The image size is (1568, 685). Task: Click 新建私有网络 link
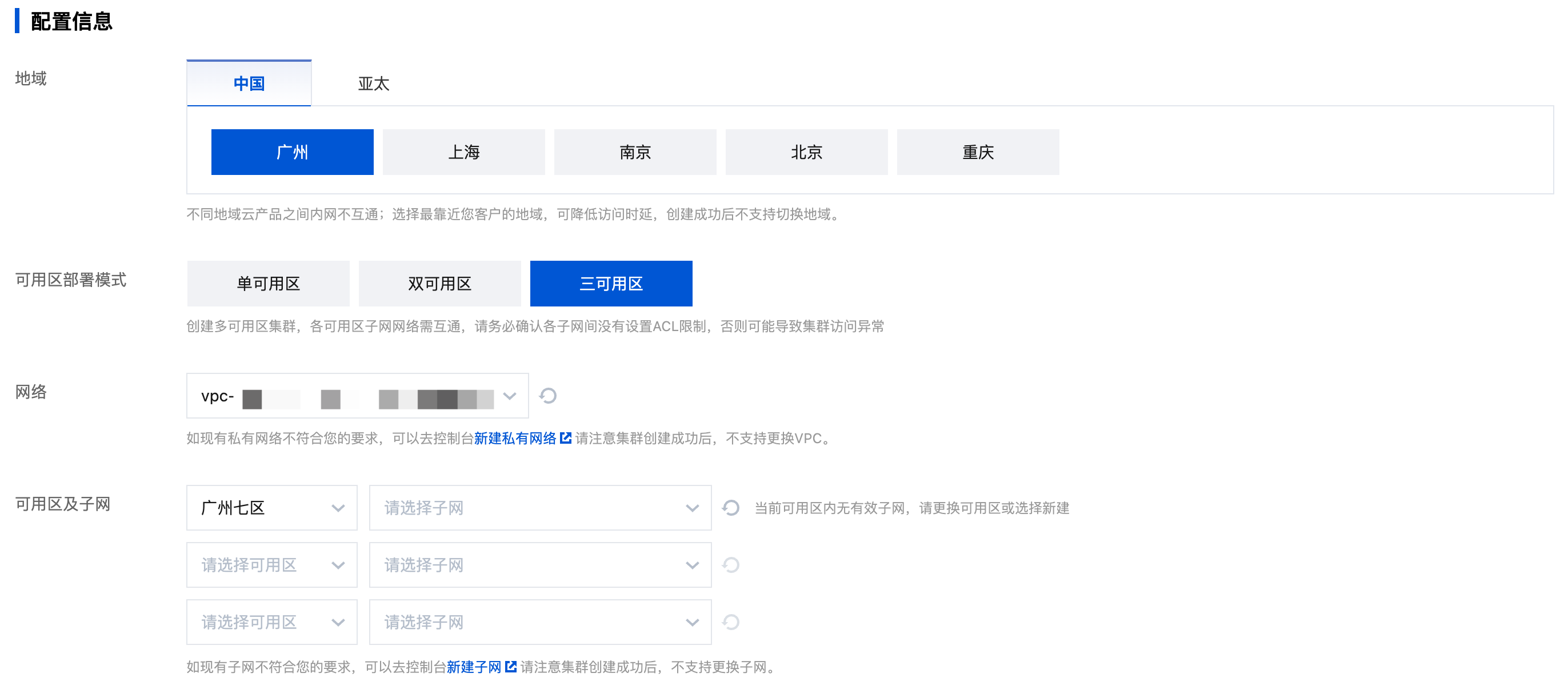[x=515, y=439]
